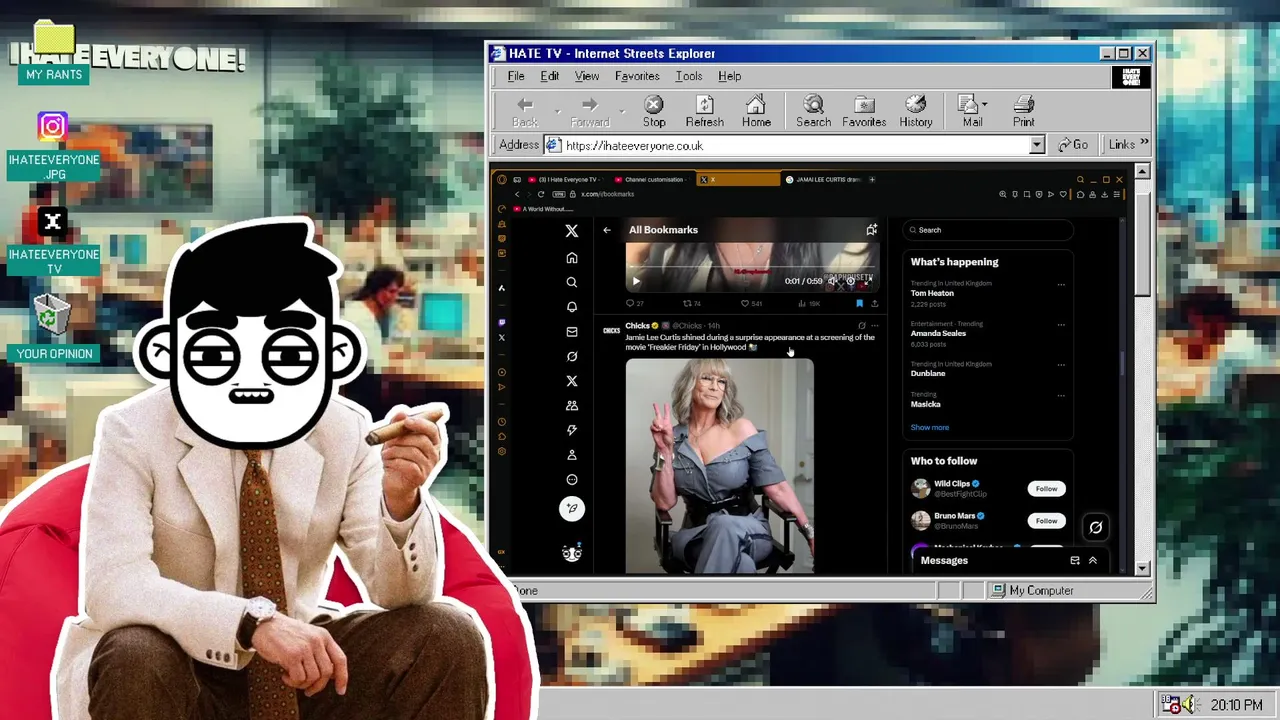1280x720 pixels.
Task: Like the post with 541 likes
Action: pyautogui.click(x=751, y=303)
